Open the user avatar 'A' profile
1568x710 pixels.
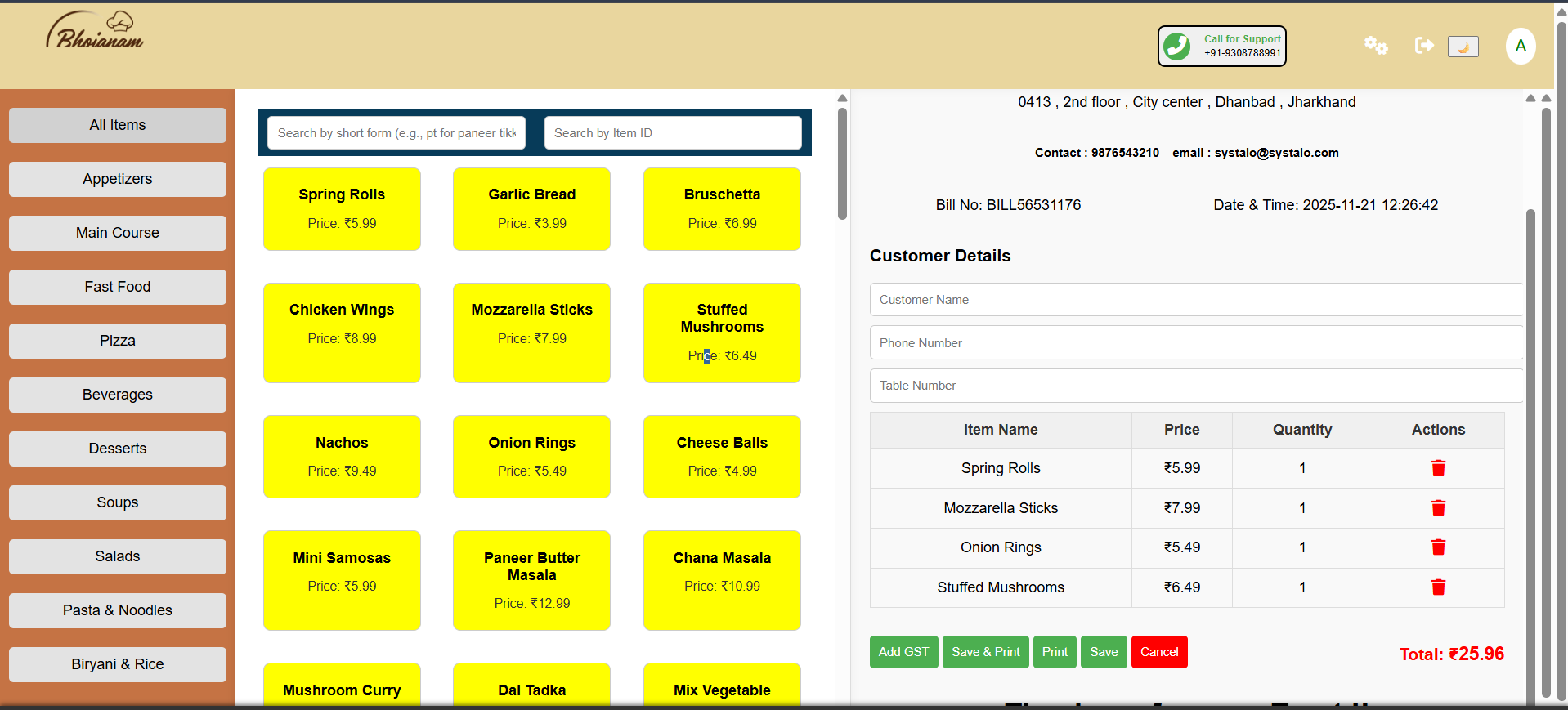point(1520,46)
